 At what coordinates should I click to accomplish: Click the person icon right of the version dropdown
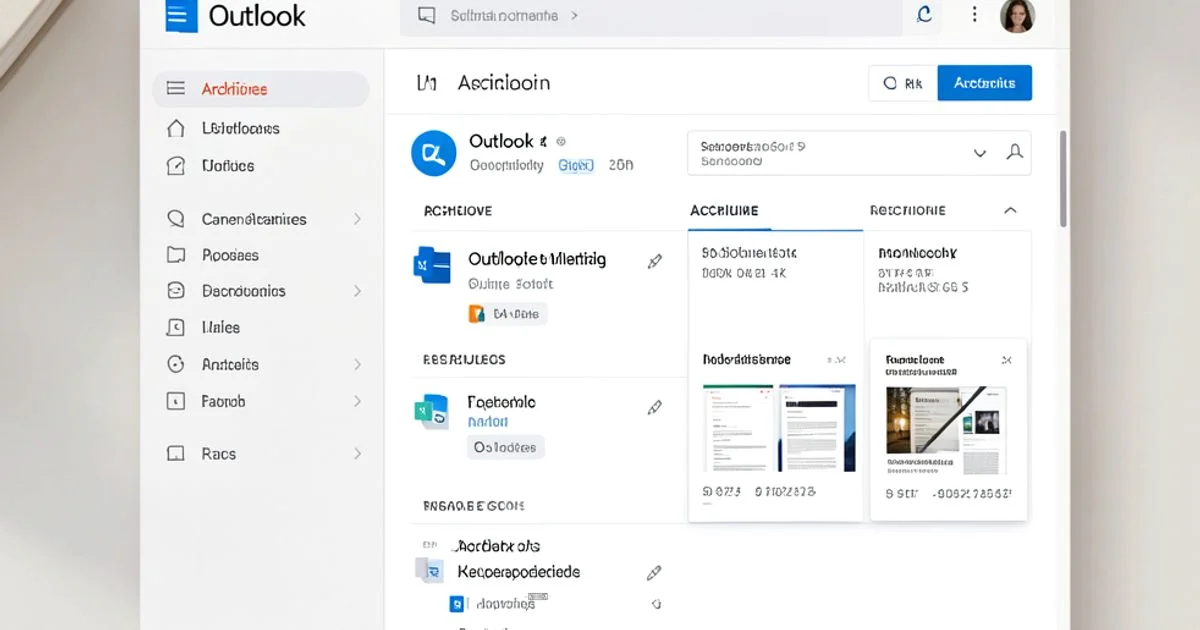tap(1015, 152)
